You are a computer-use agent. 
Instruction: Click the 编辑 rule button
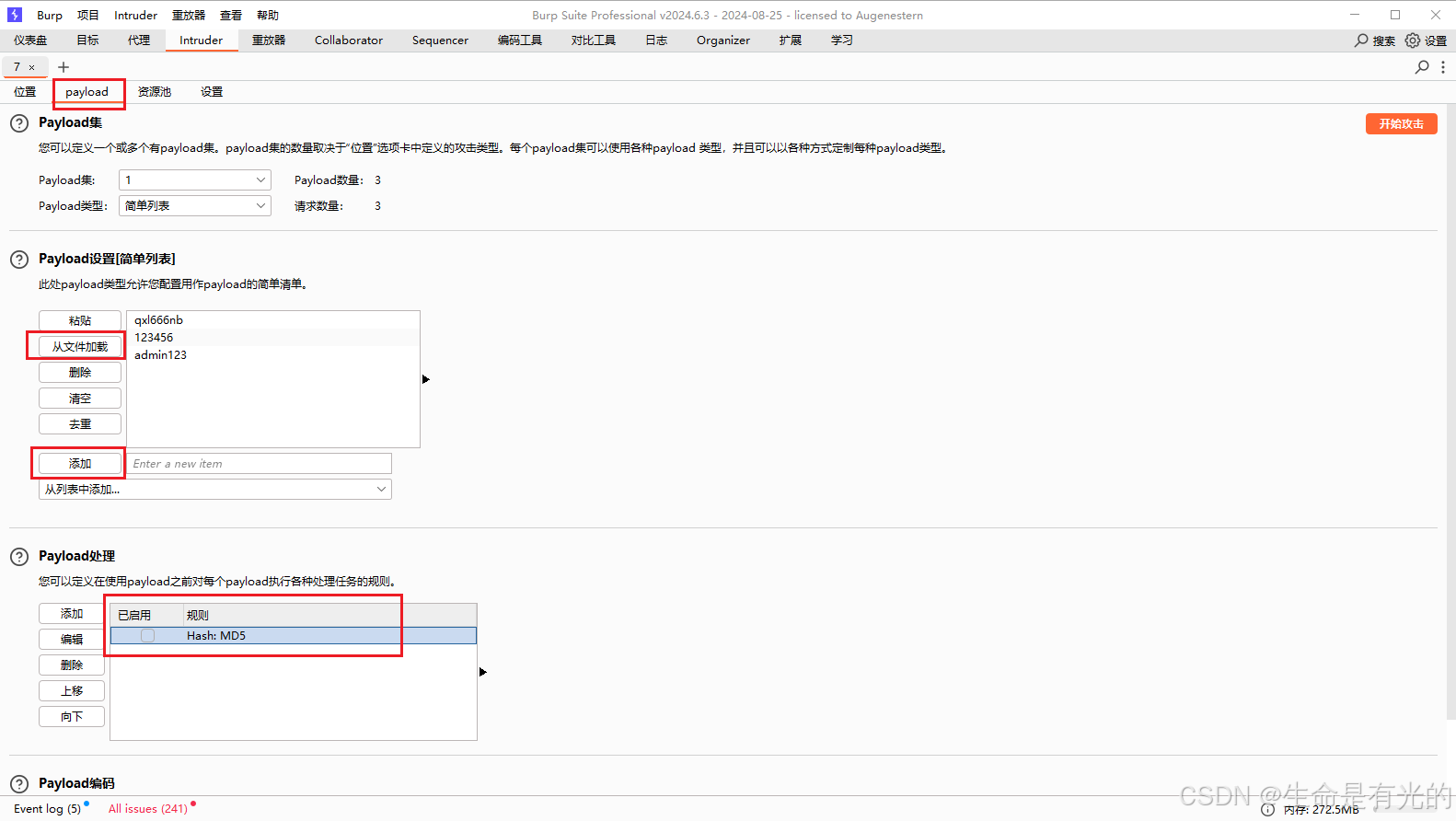(x=72, y=640)
